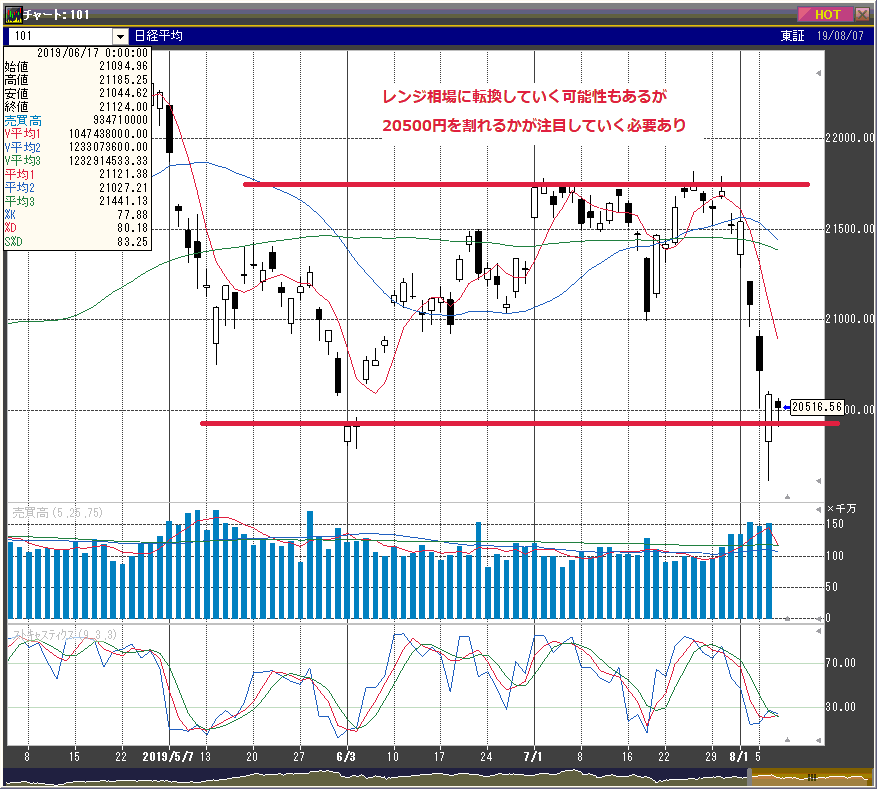Click the blue arrow beside current price label
The image size is (877, 789).
785,407
